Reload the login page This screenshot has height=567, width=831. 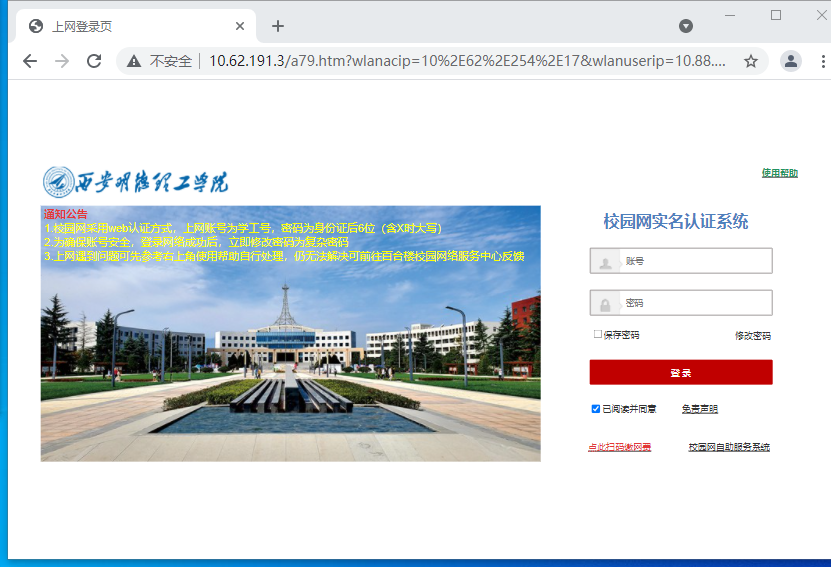[94, 61]
